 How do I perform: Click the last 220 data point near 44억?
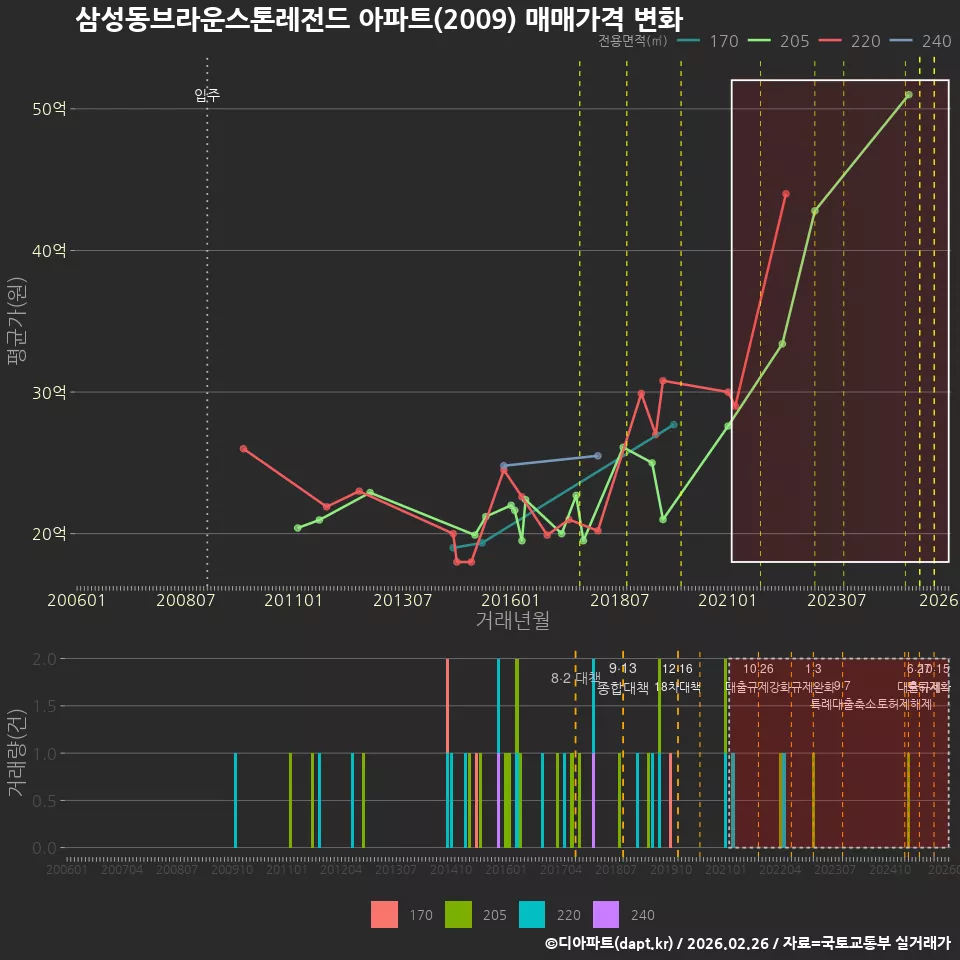[786, 194]
